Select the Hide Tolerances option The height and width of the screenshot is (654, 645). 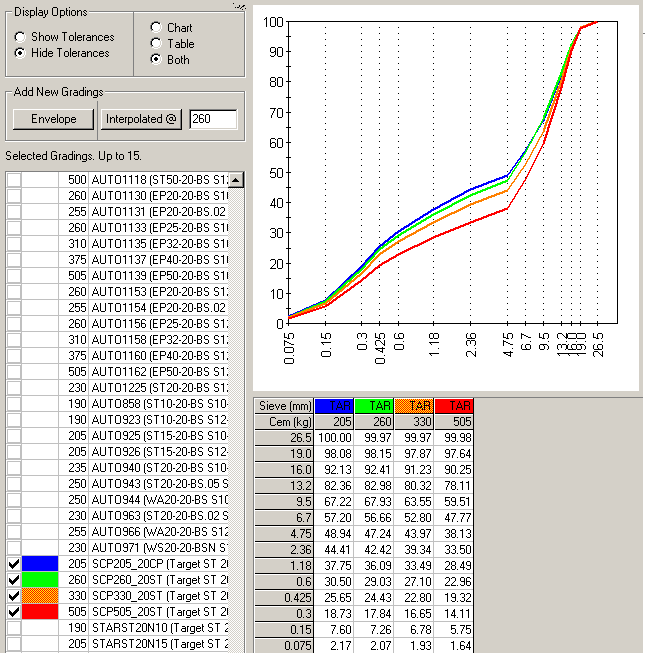[x=20, y=53]
